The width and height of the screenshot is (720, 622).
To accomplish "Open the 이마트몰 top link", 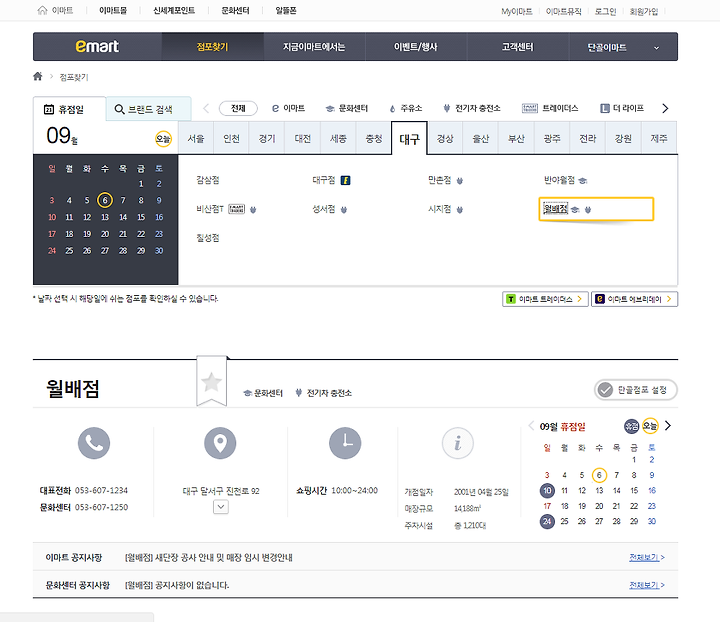I will (x=113, y=11).
